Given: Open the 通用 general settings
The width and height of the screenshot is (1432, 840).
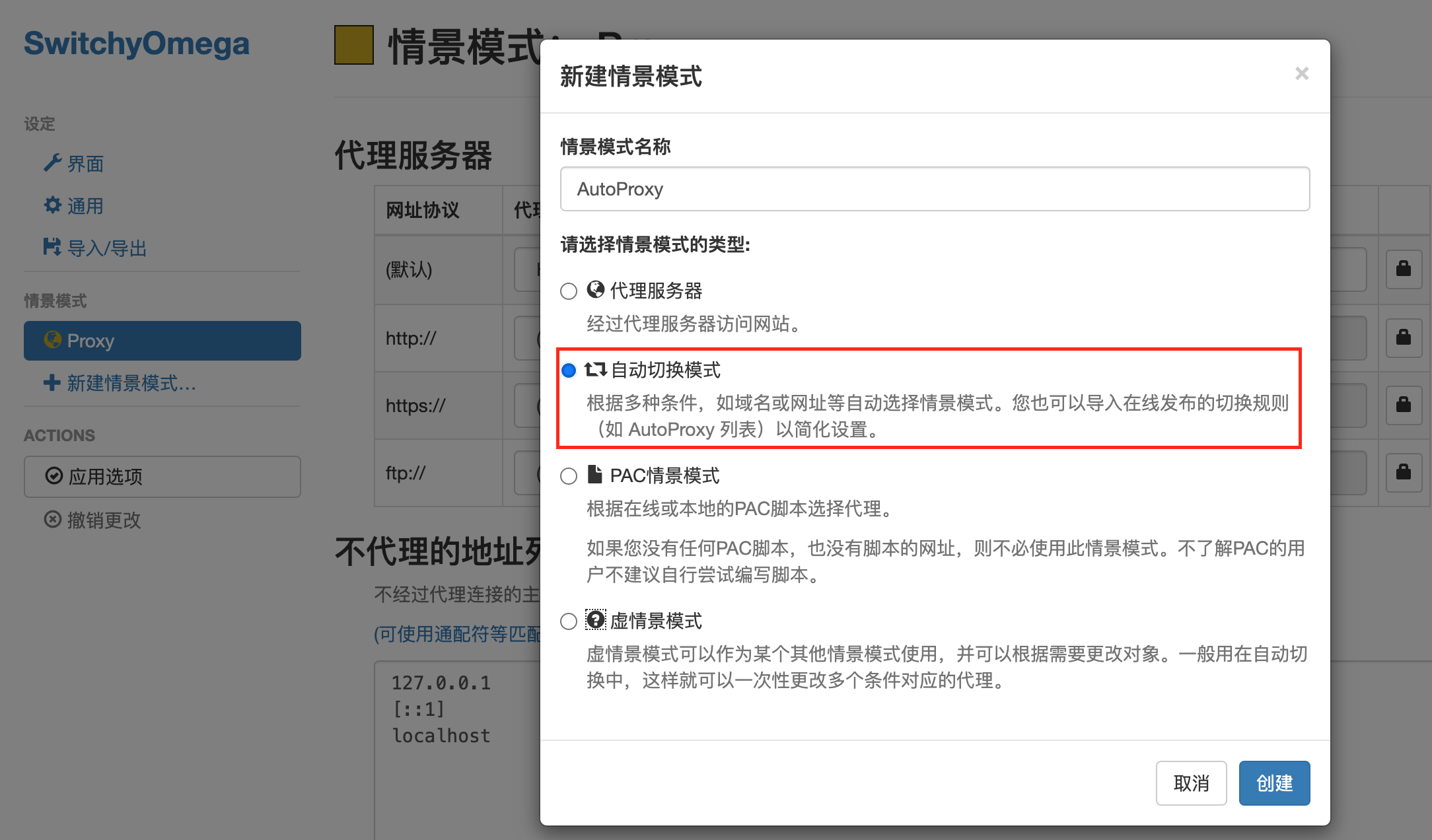Looking at the screenshot, I should click(x=85, y=206).
